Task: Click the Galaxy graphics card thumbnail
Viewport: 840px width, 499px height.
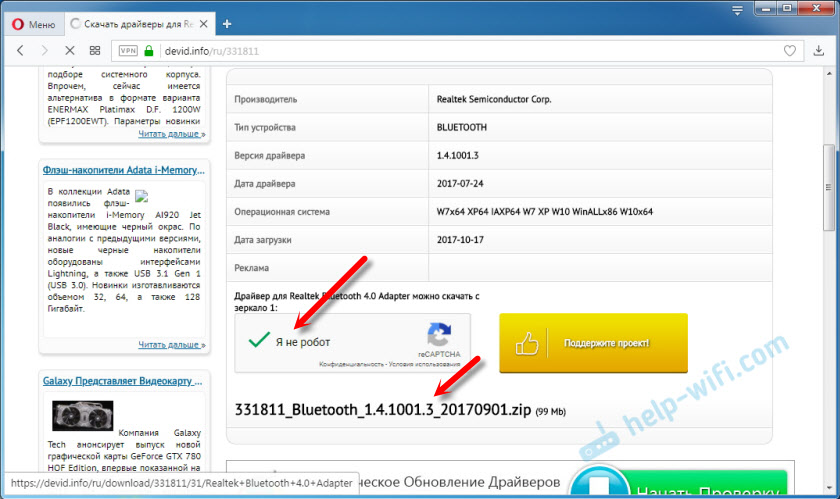Action: [x=82, y=415]
